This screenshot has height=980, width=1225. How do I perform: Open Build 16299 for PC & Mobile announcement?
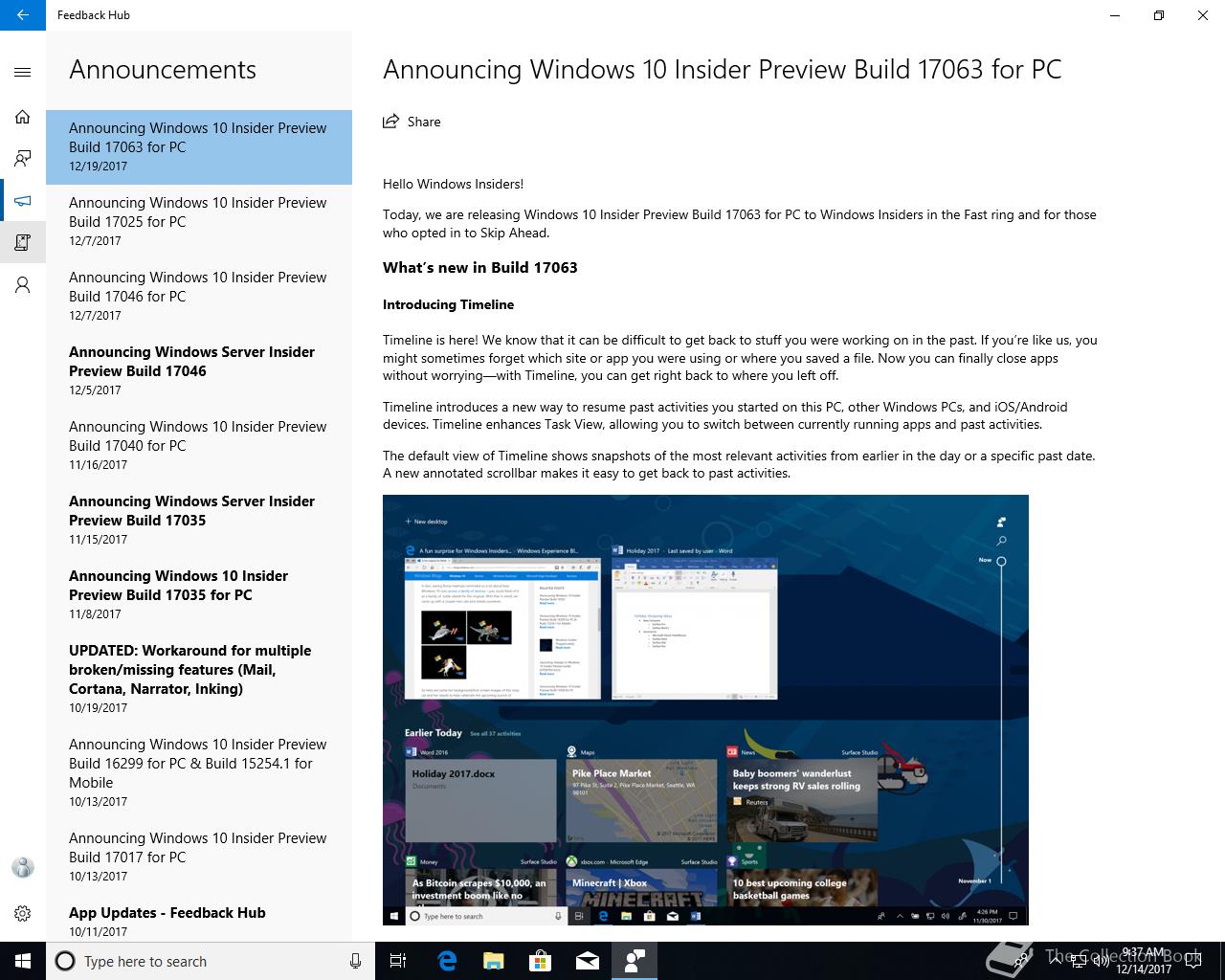pos(199,772)
